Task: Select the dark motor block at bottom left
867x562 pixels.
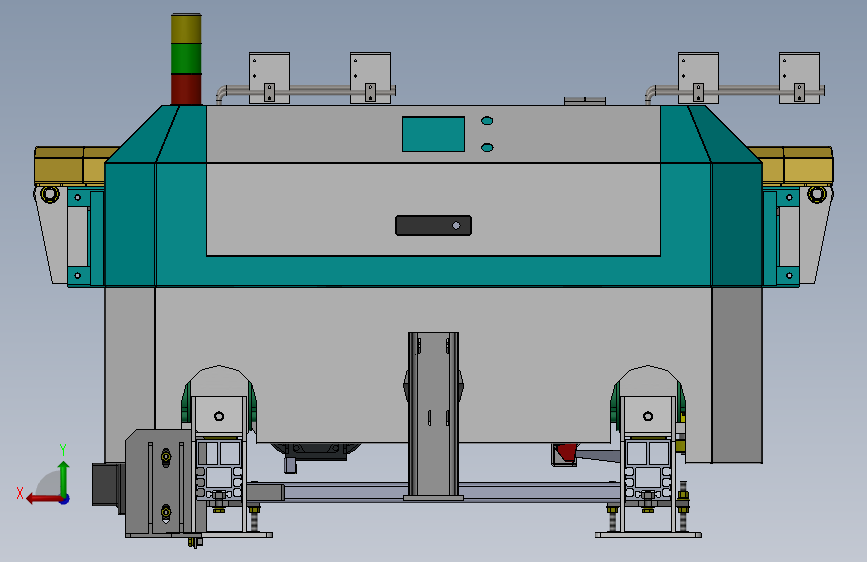Action: 107,485
